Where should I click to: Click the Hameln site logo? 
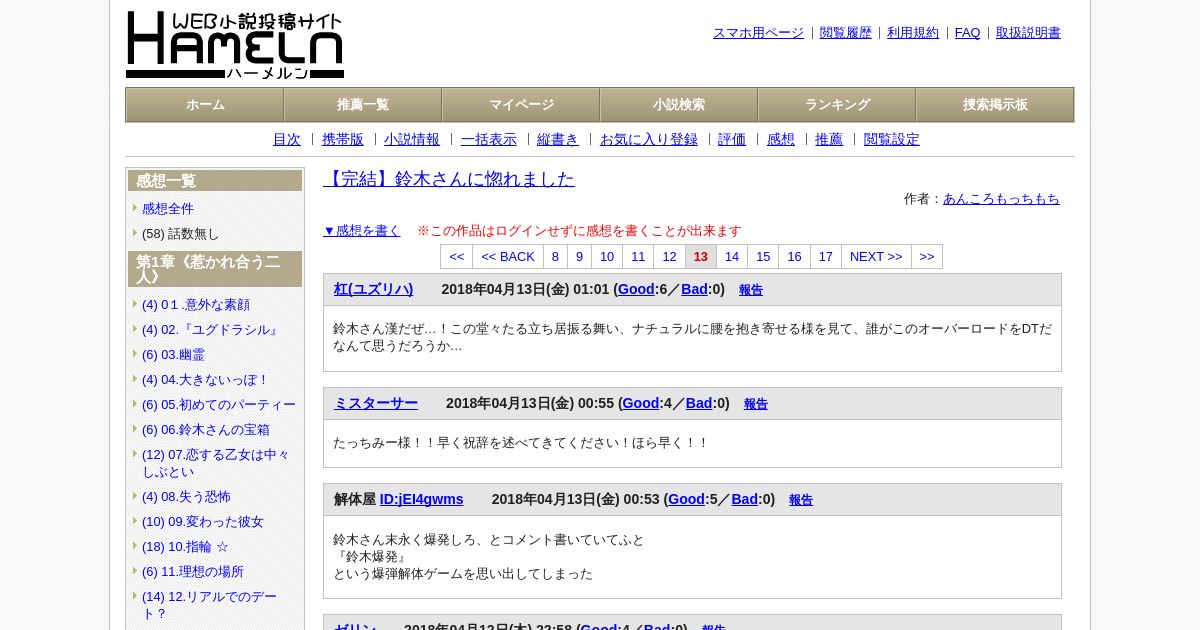point(235,45)
